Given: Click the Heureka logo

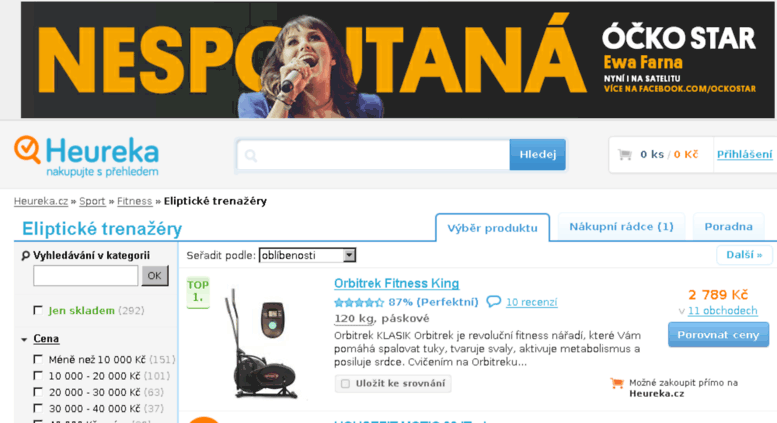Looking at the screenshot, I should 86,157.
